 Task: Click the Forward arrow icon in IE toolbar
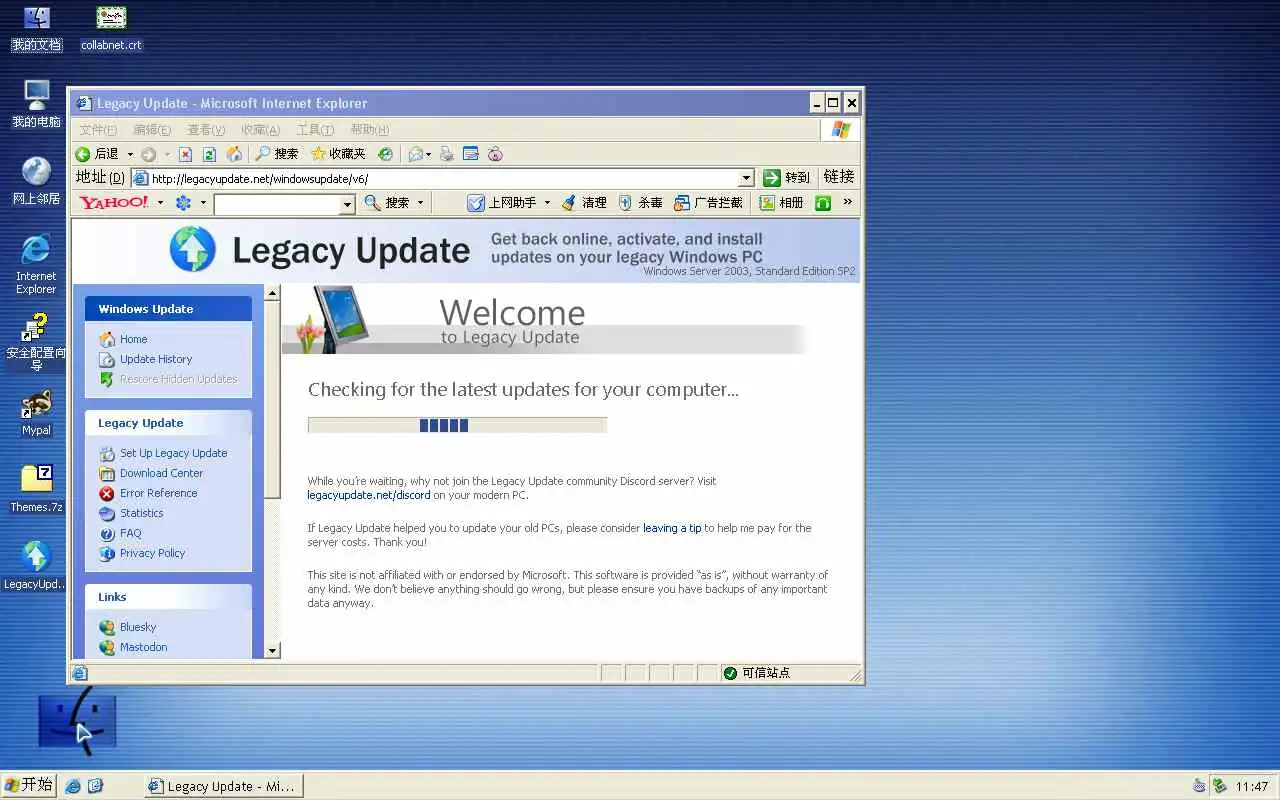click(x=148, y=154)
